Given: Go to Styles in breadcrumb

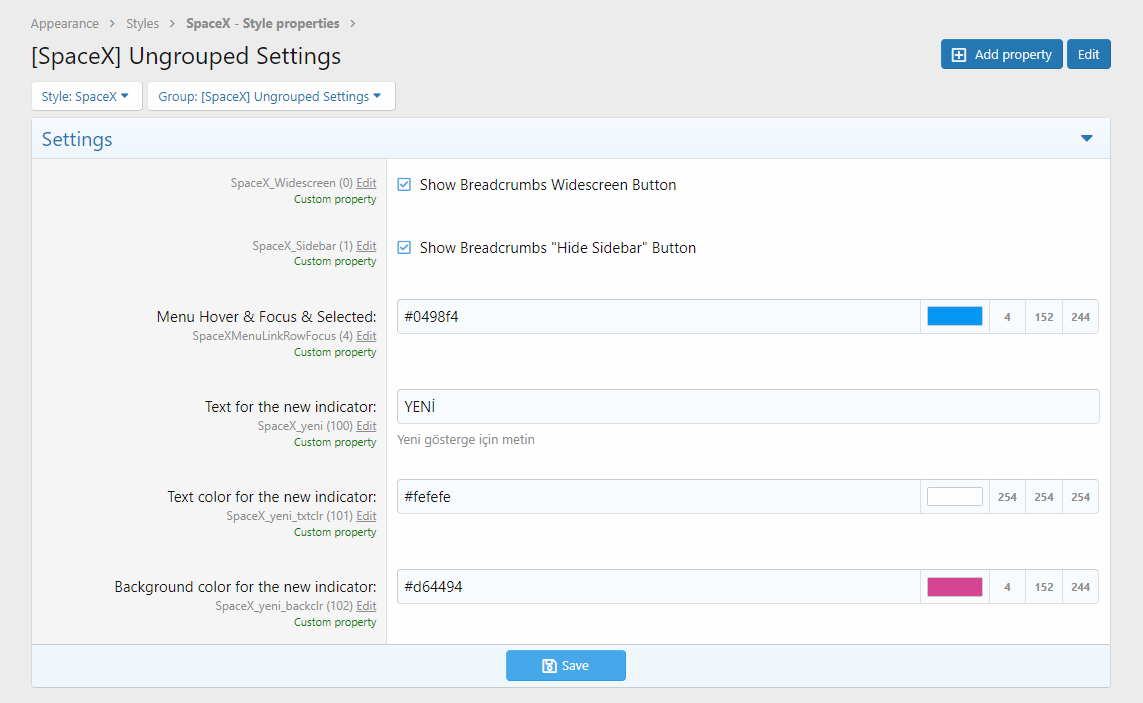Looking at the screenshot, I should coord(142,23).
